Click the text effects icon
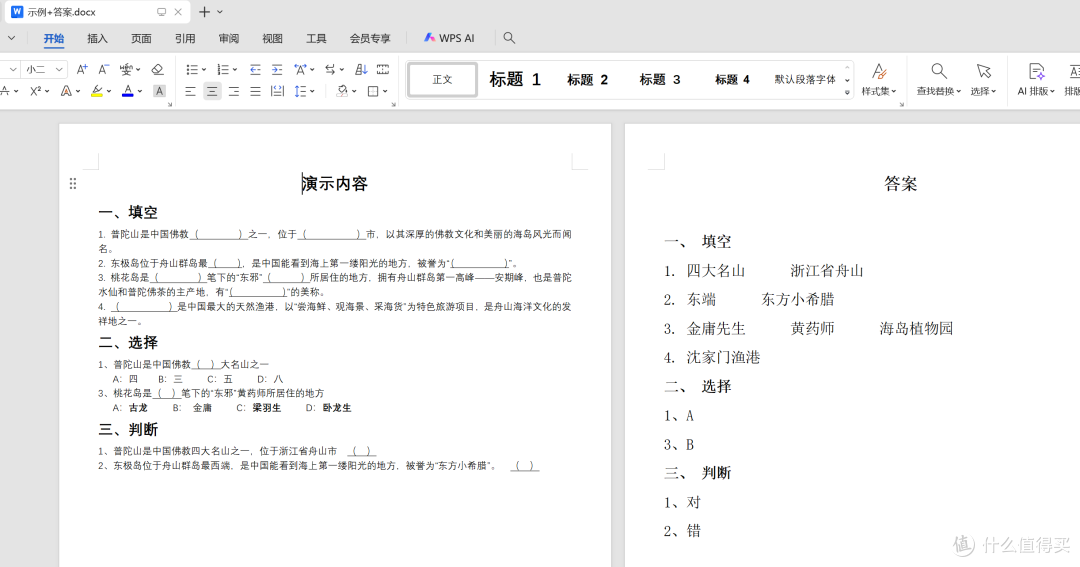 (66, 91)
